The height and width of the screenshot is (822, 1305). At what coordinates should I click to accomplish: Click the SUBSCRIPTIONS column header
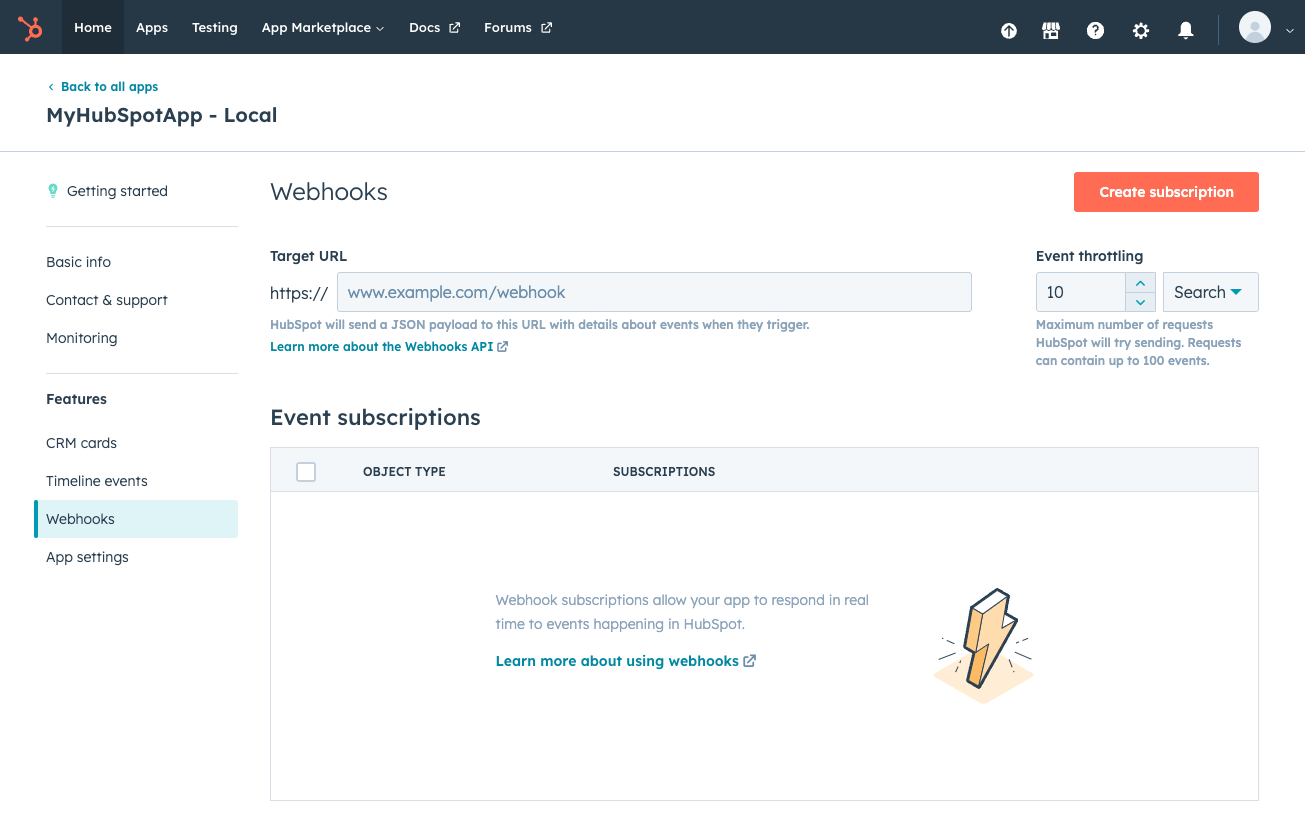tap(664, 472)
